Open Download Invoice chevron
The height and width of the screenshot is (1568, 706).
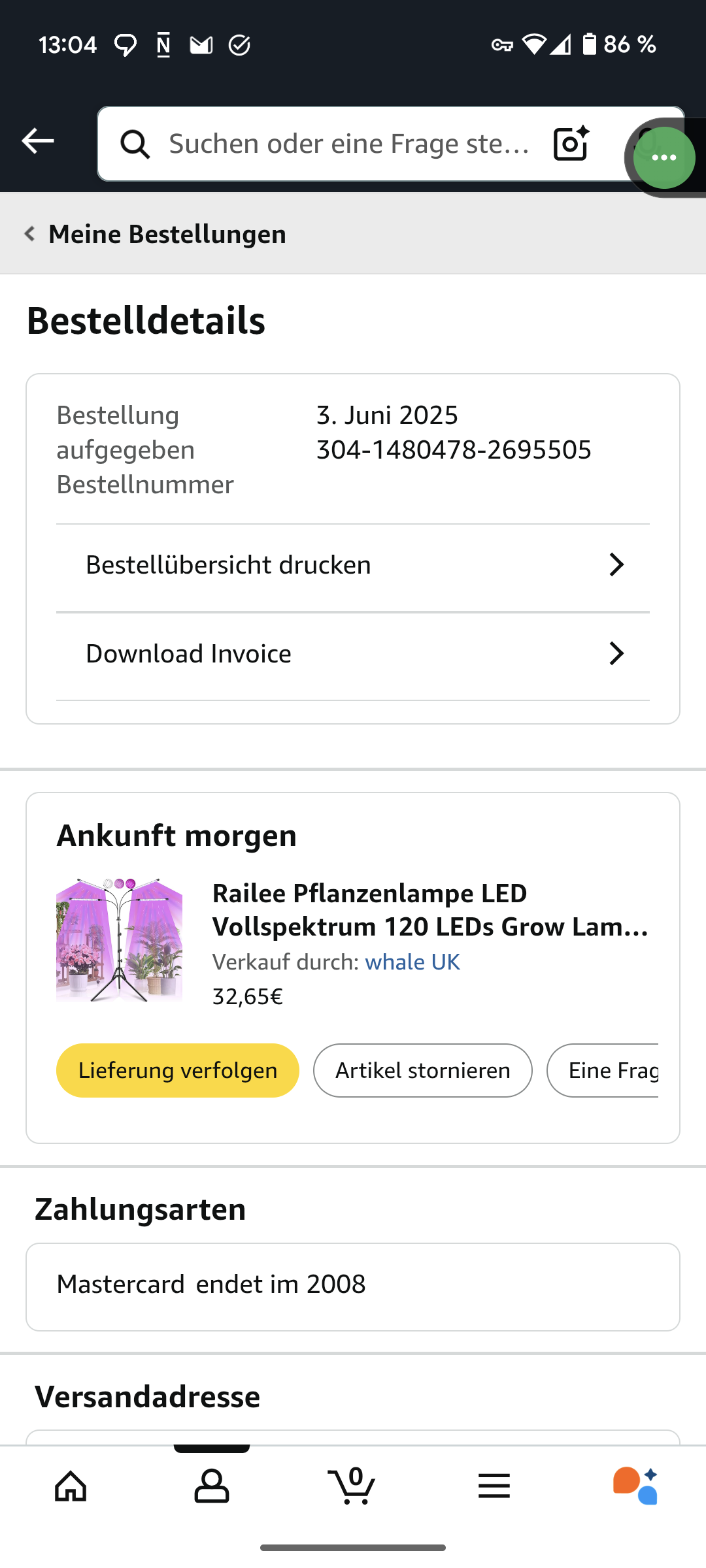click(x=616, y=653)
